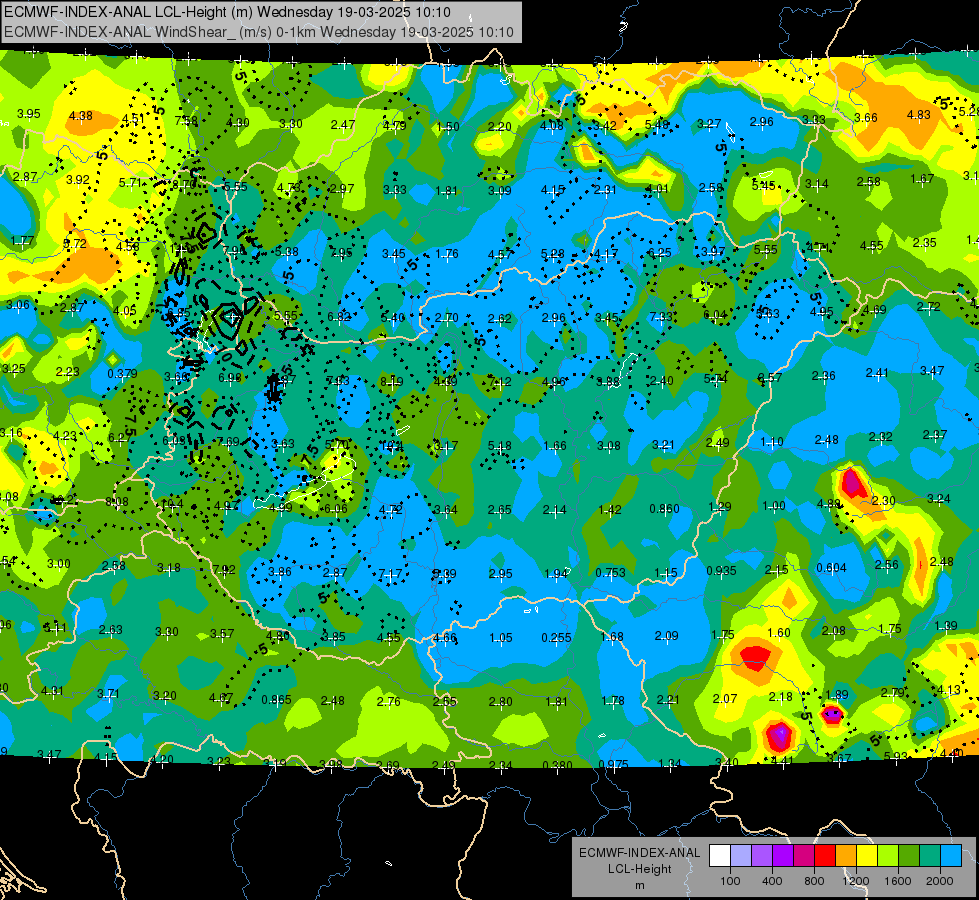
Task: Click the wind shear value 1.00
Action: tap(774, 506)
